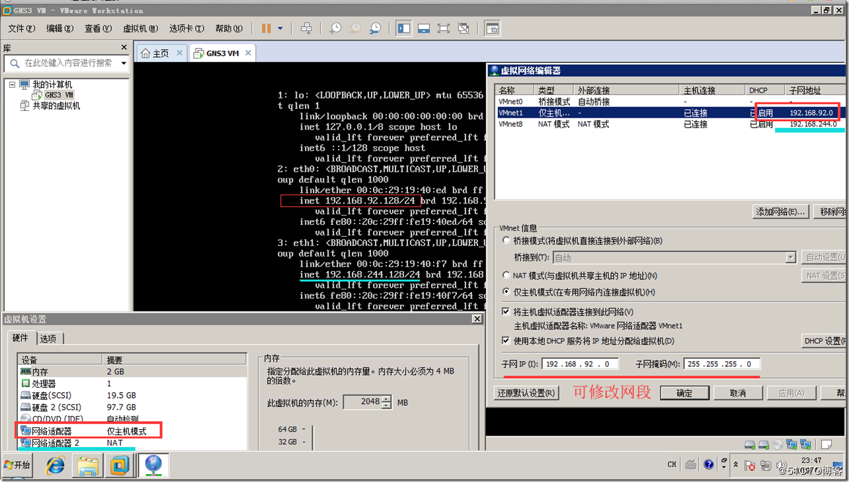849x482 pixels.
Task: Choose the 仅主机模式 radio button
Action: (506, 292)
